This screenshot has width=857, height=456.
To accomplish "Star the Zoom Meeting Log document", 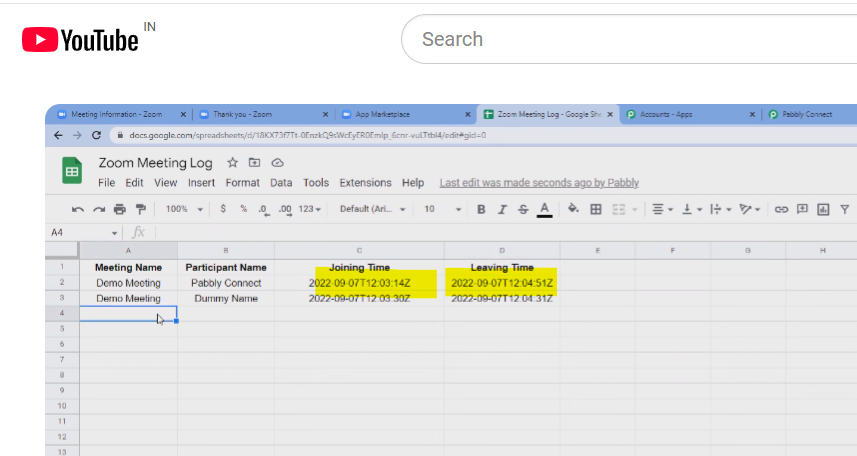I will click(x=232, y=162).
